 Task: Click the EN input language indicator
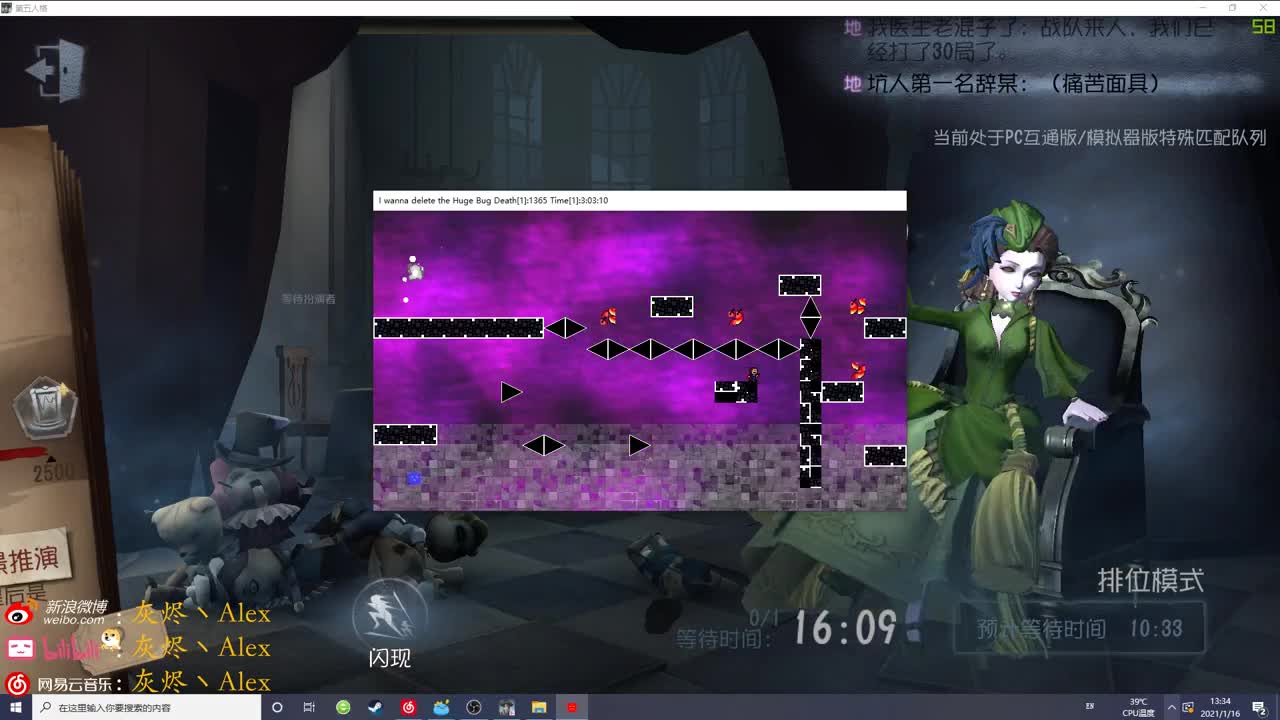[x=1089, y=706]
